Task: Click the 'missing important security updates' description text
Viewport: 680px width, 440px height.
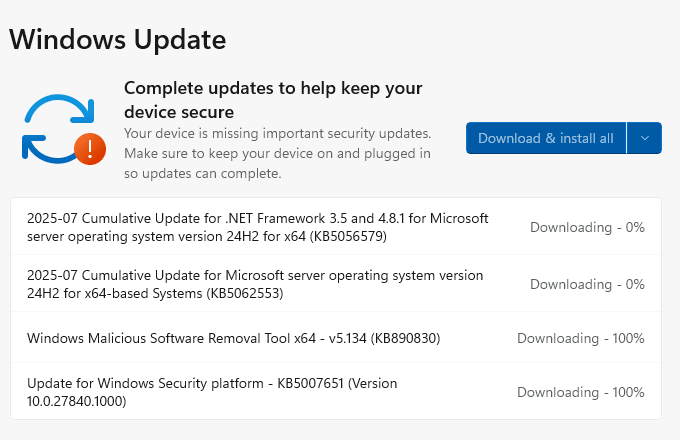Action: tap(277, 133)
